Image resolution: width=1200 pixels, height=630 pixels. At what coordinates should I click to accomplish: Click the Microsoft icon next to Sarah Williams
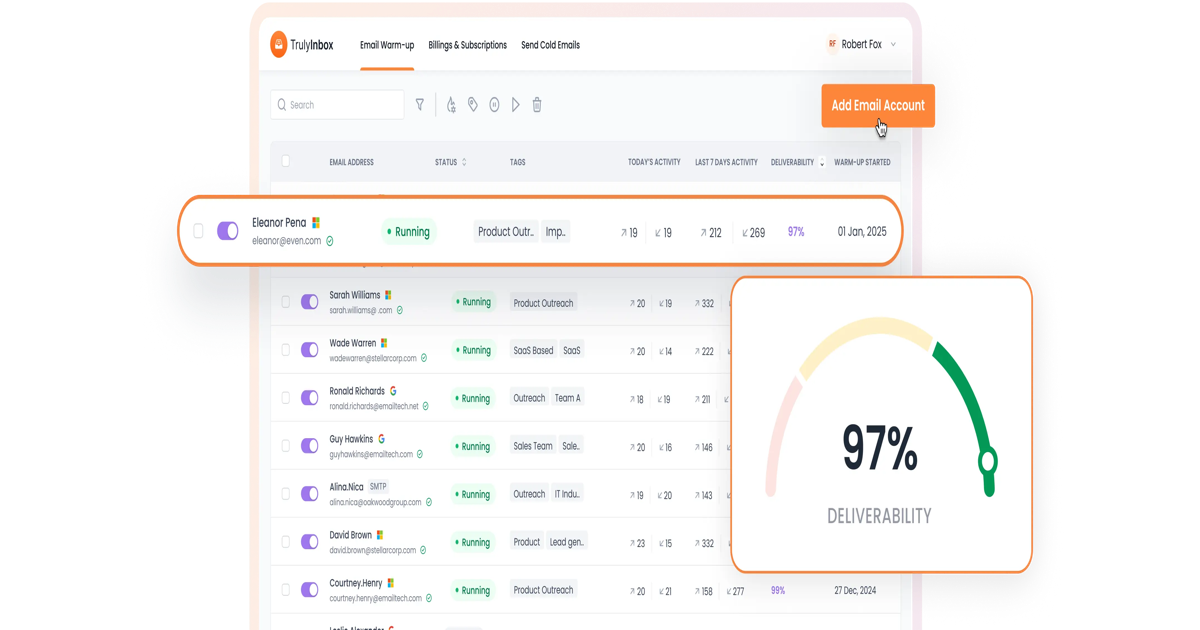coord(389,295)
